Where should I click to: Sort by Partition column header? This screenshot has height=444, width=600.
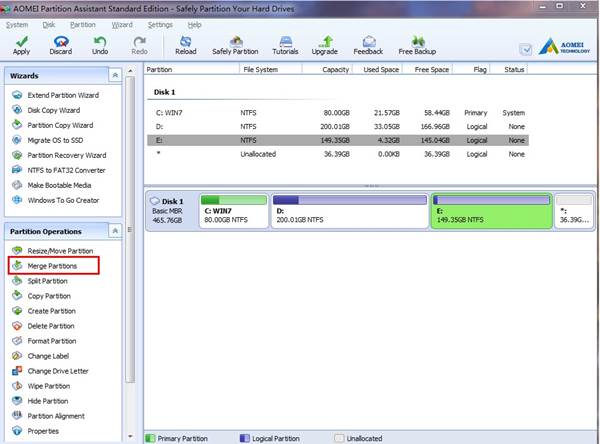[x=192, y=69]
